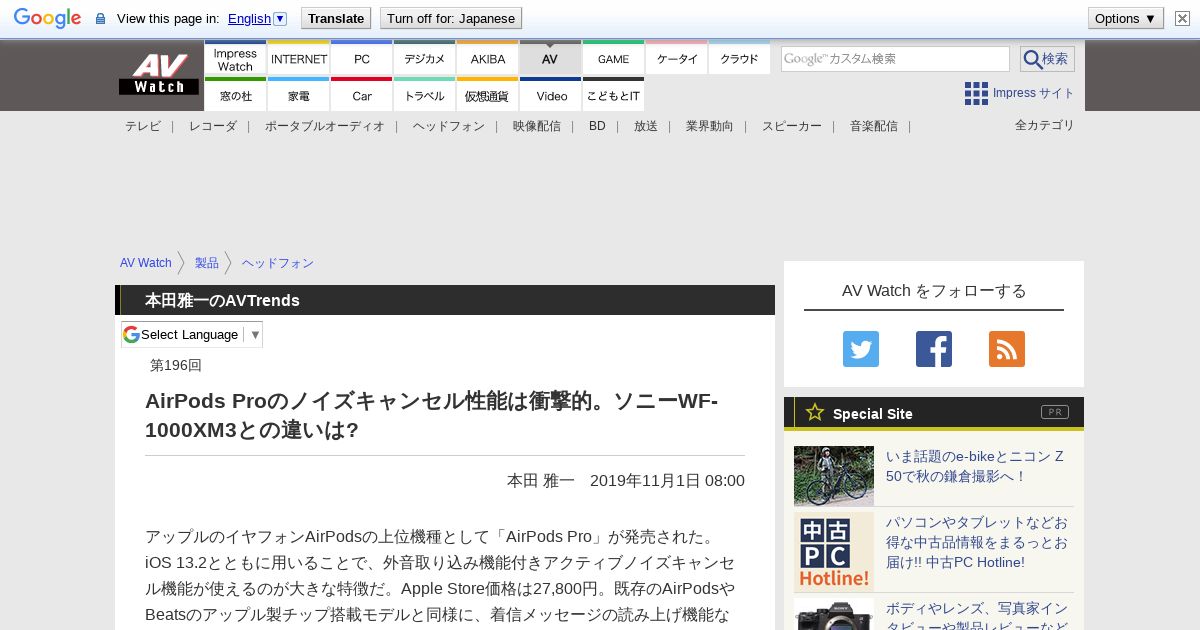Screen dimensions: 1200x630
Task: Click the ヘッドフォン breadcrumb link
Action: 278,263
